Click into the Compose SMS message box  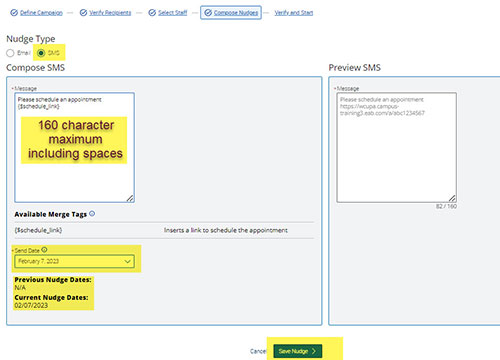[x=74, y=147]
